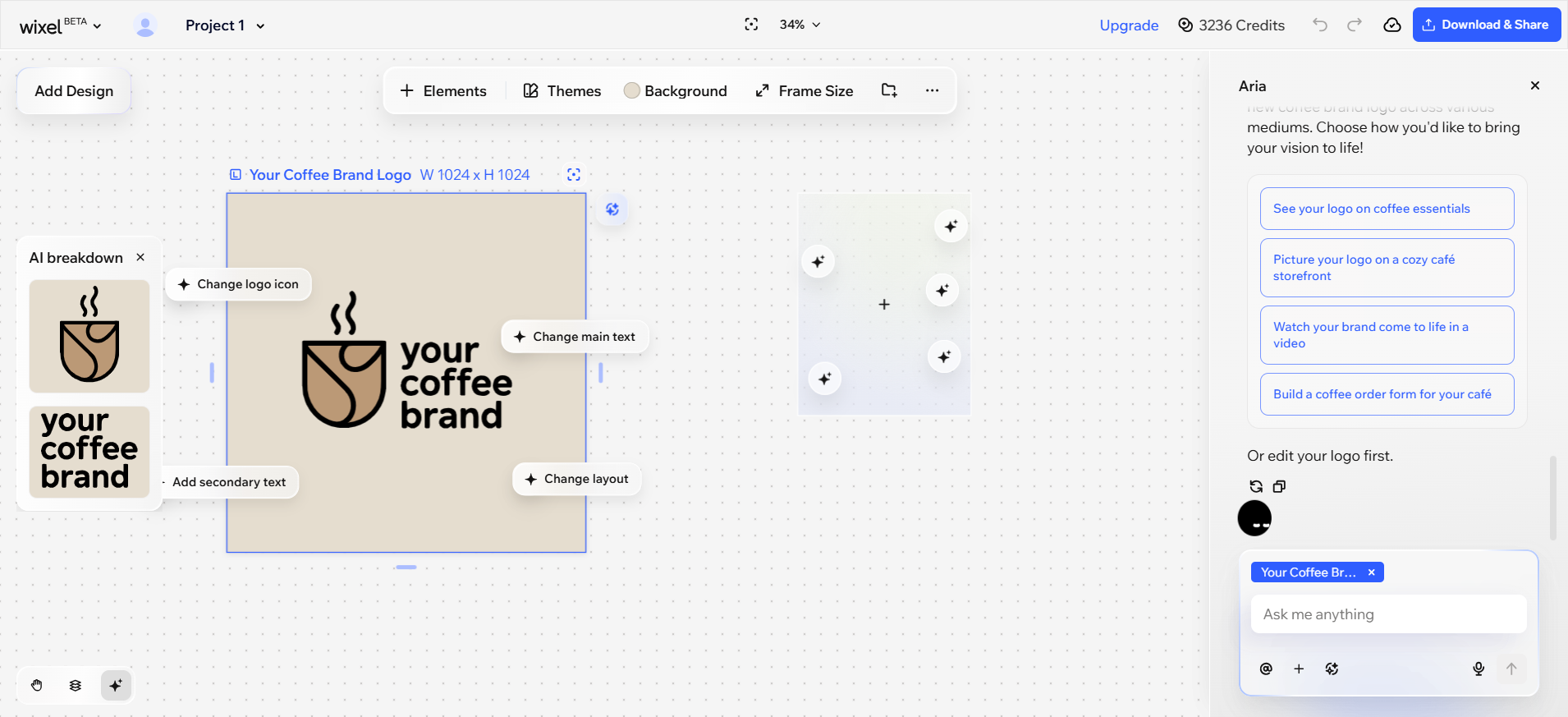Click the frame focus icon beside dimensions
1568x717 pixels.
click(574, 174)
